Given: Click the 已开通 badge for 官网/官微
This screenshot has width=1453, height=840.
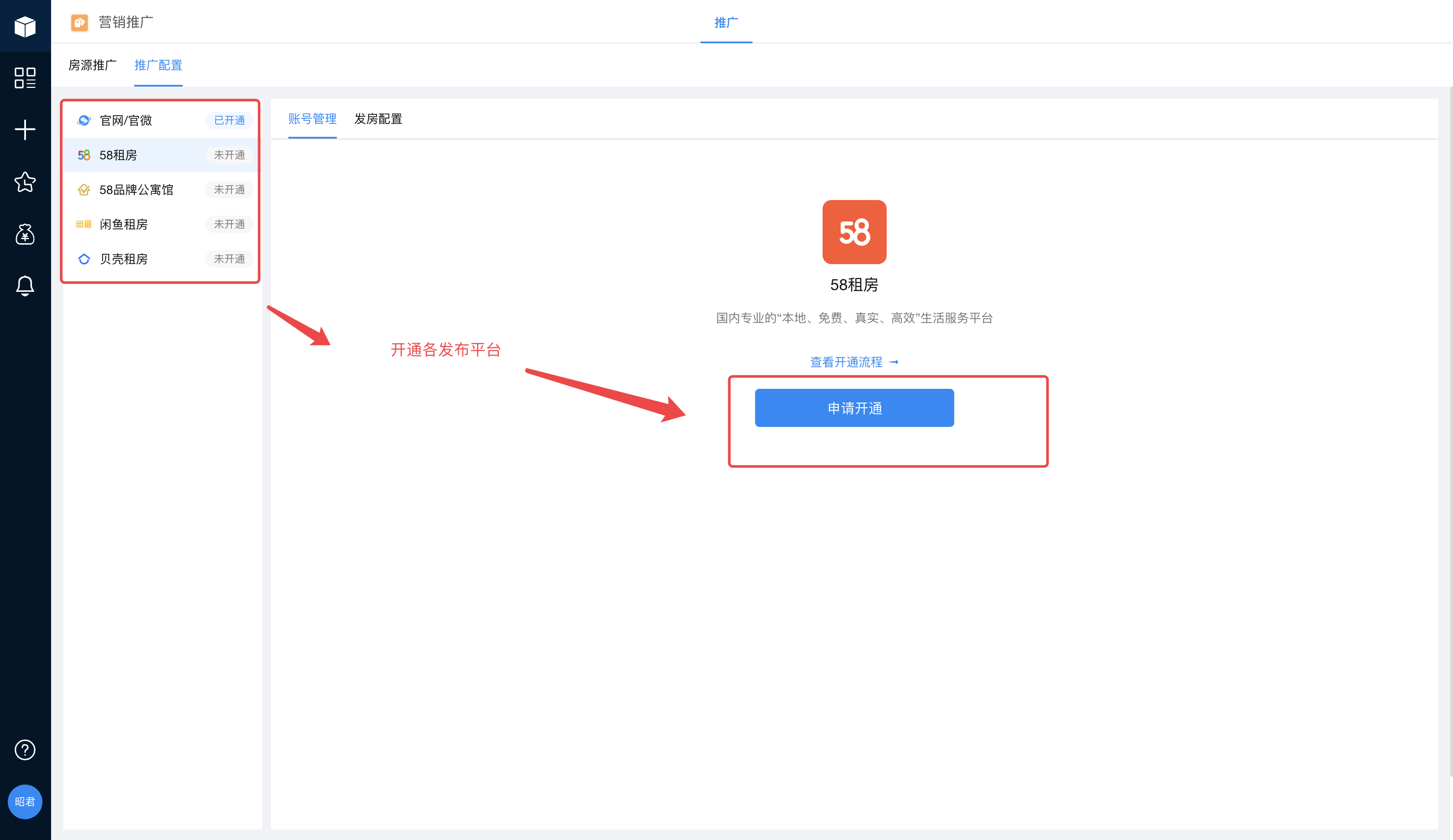Looking at the screenshot, I should pos(229,120).
